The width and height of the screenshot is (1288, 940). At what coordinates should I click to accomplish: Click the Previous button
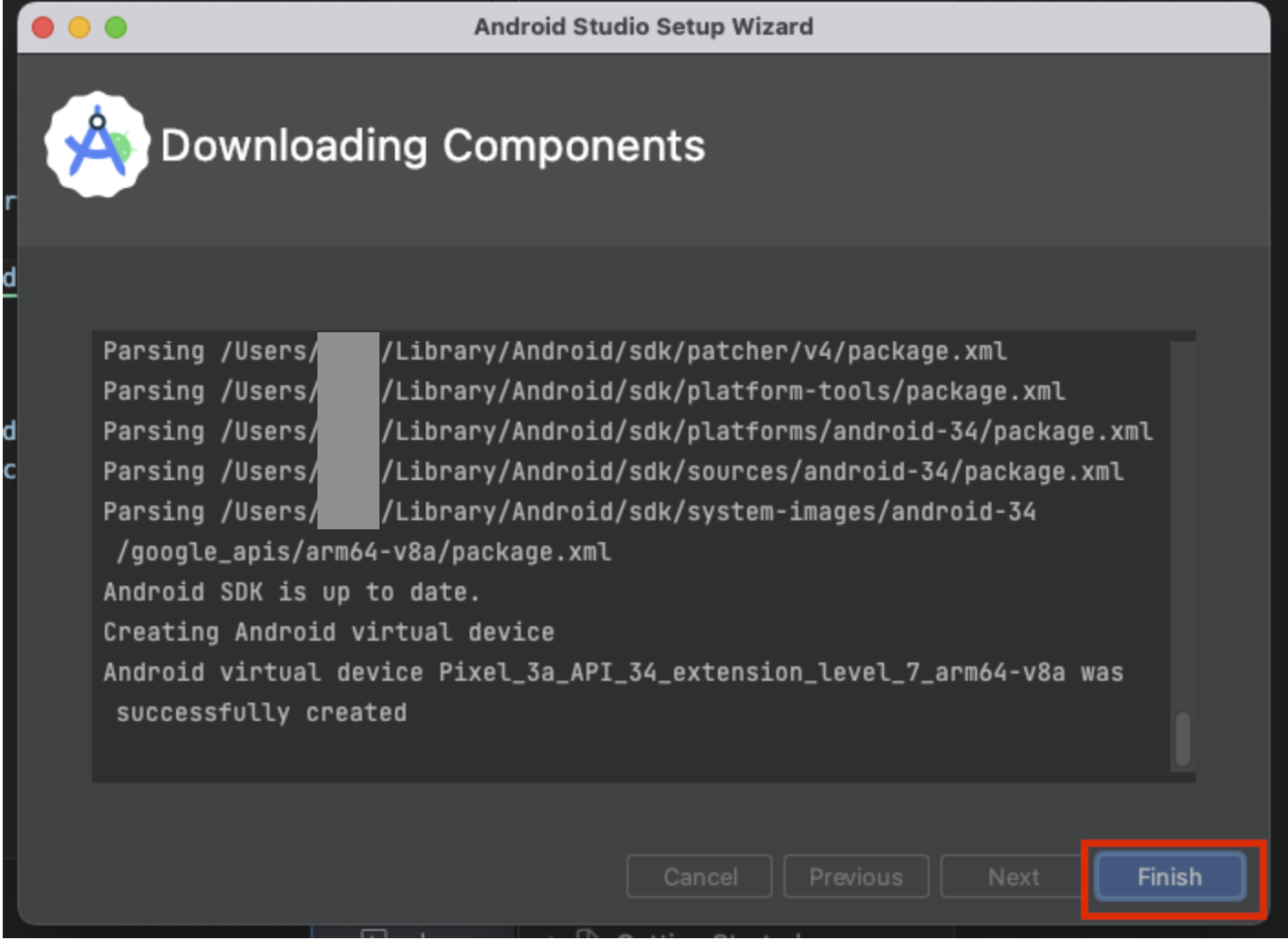[x=856, y=877]
